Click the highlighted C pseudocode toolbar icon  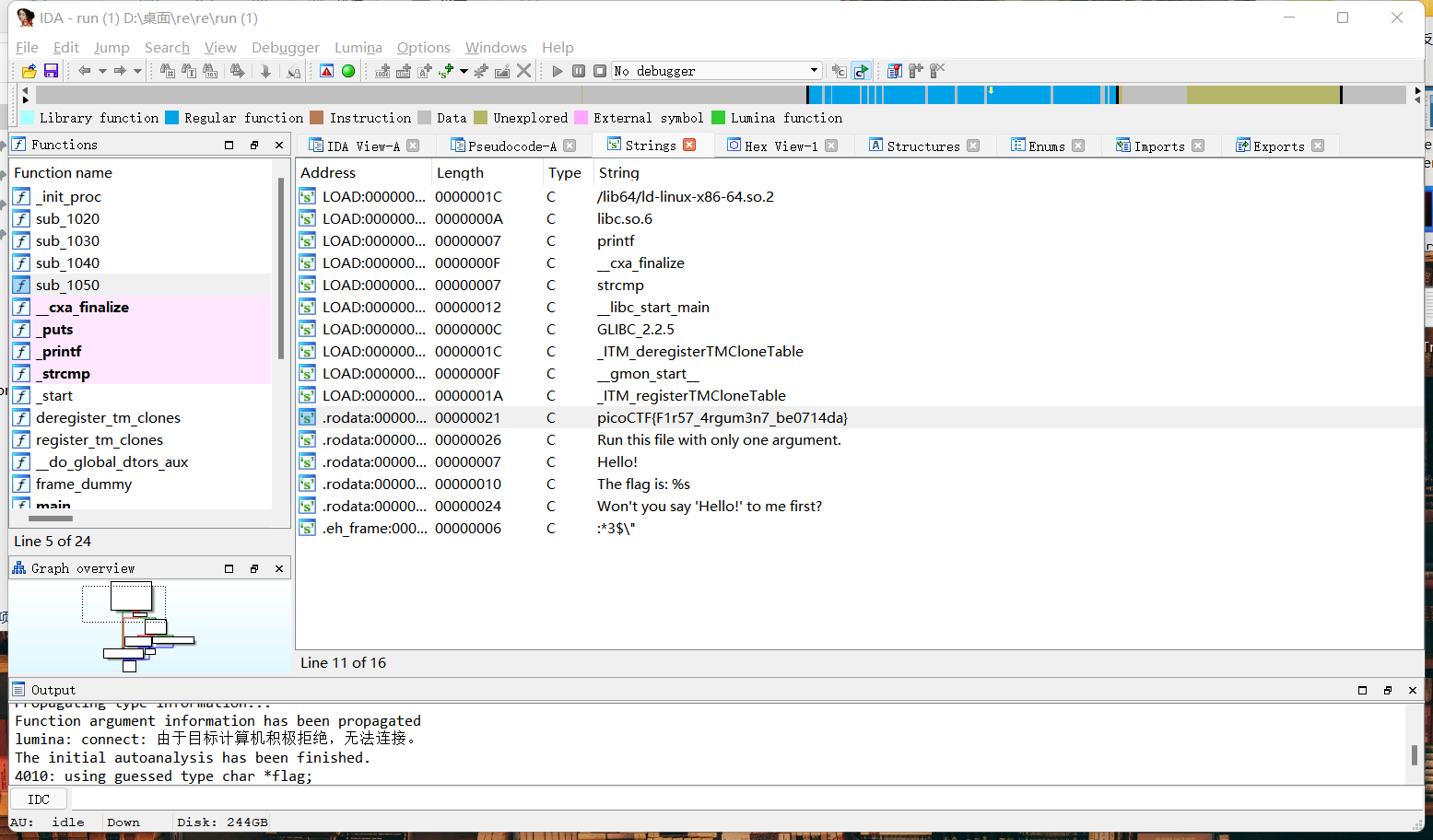tap(861, 71)
